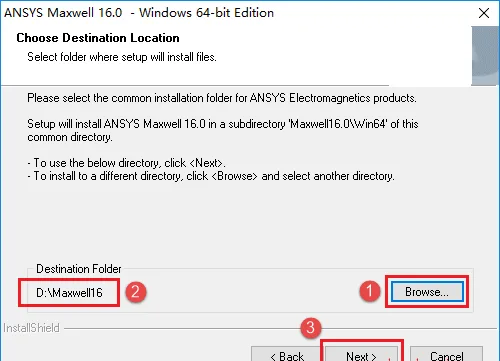
Task: Click the 'To use the below directory' line
Action: (127, 163)
